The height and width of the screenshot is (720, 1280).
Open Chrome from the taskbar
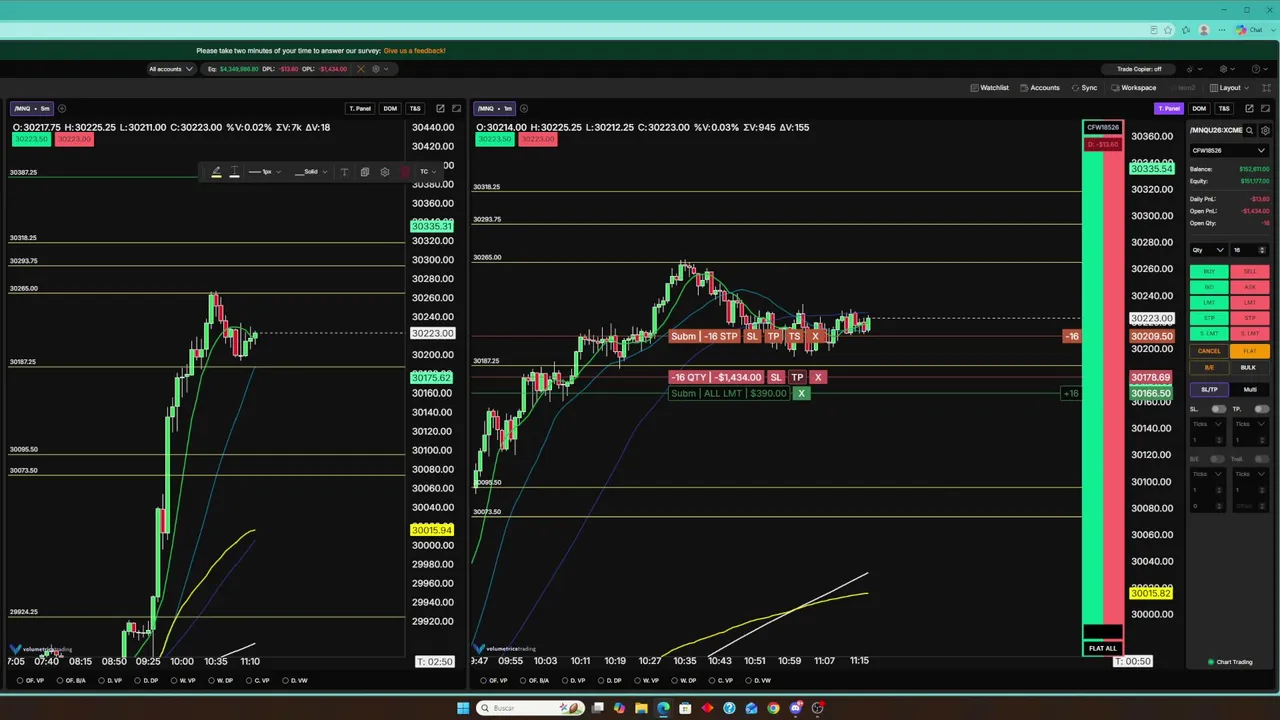click(773, 708)
